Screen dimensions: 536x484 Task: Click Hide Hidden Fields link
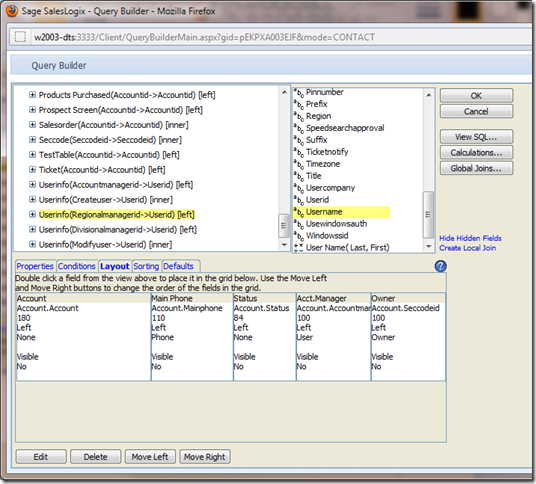point(470,238)
